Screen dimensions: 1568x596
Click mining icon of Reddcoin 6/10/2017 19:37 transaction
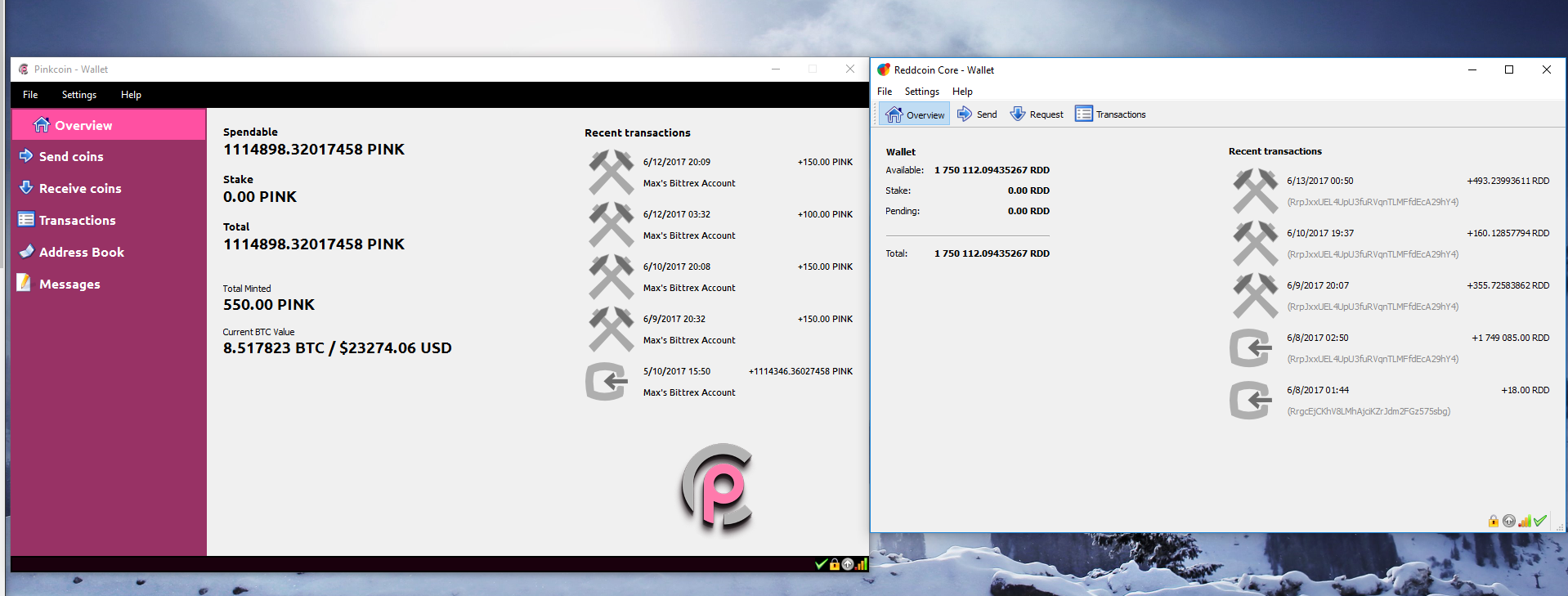coord(1255,244)
